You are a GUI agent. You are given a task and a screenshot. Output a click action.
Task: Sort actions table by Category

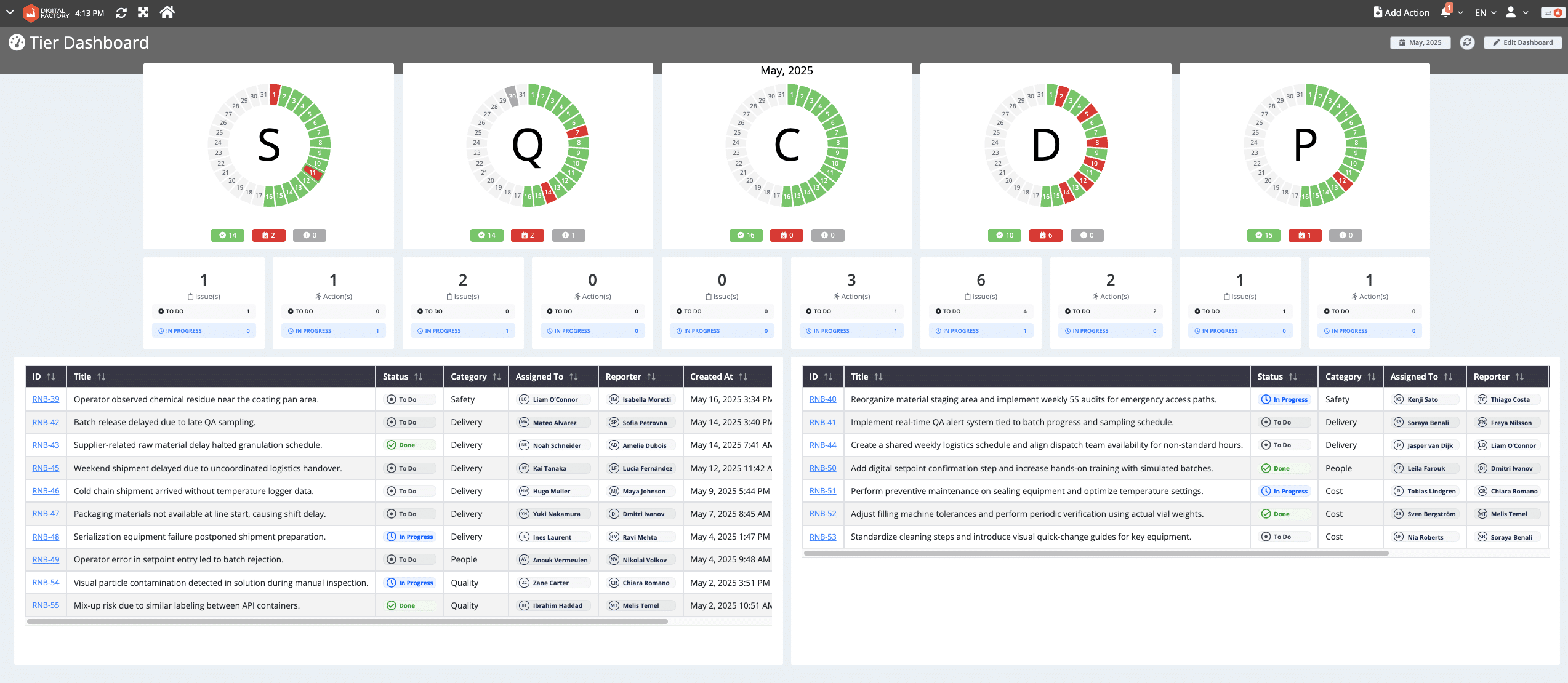(x=1371, y=377)
